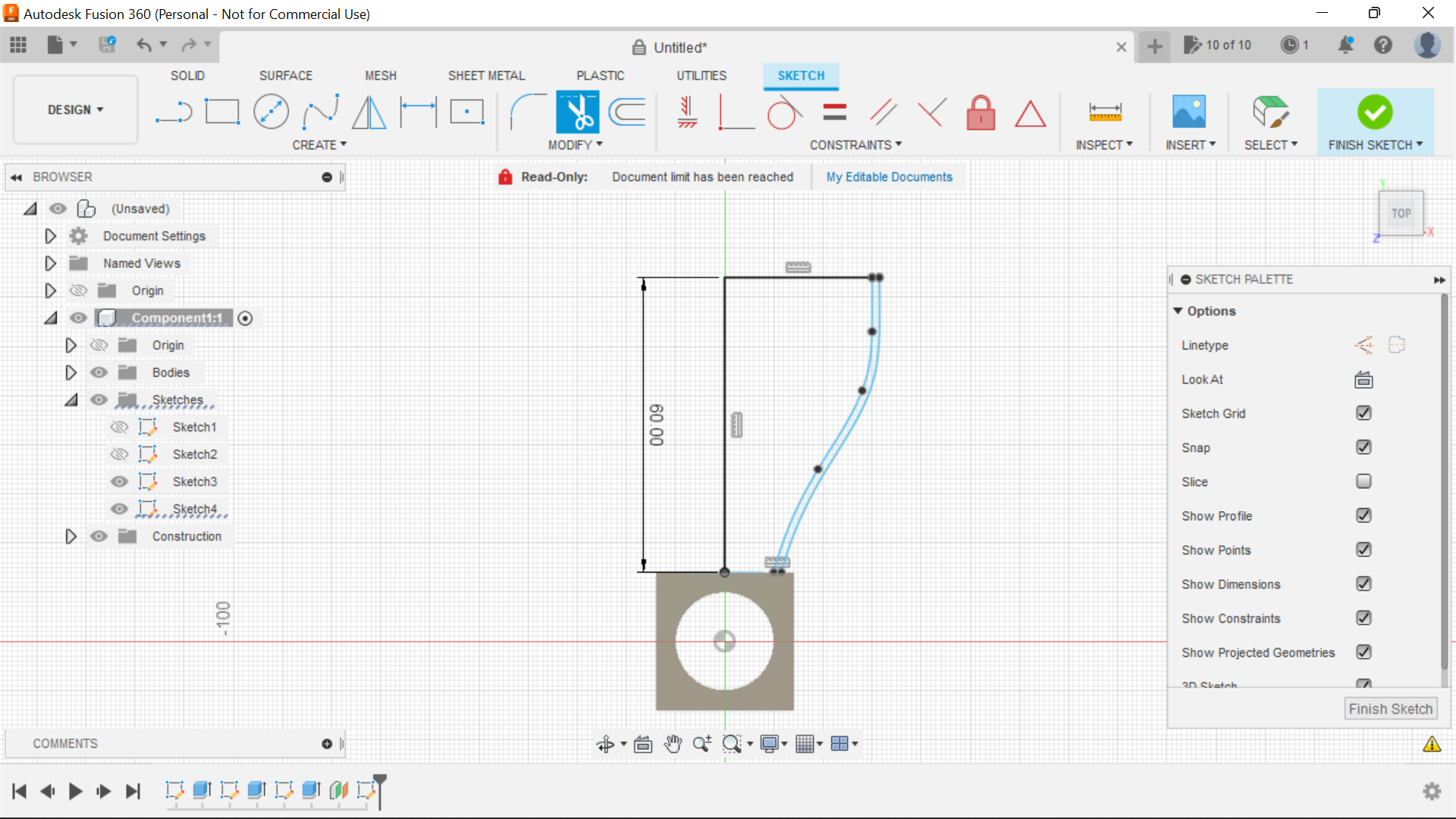Choose the Center Diameter Circle tool
Image resolution: width=1456 pixels, height=819 pixels.
click(x=271, y=111)
